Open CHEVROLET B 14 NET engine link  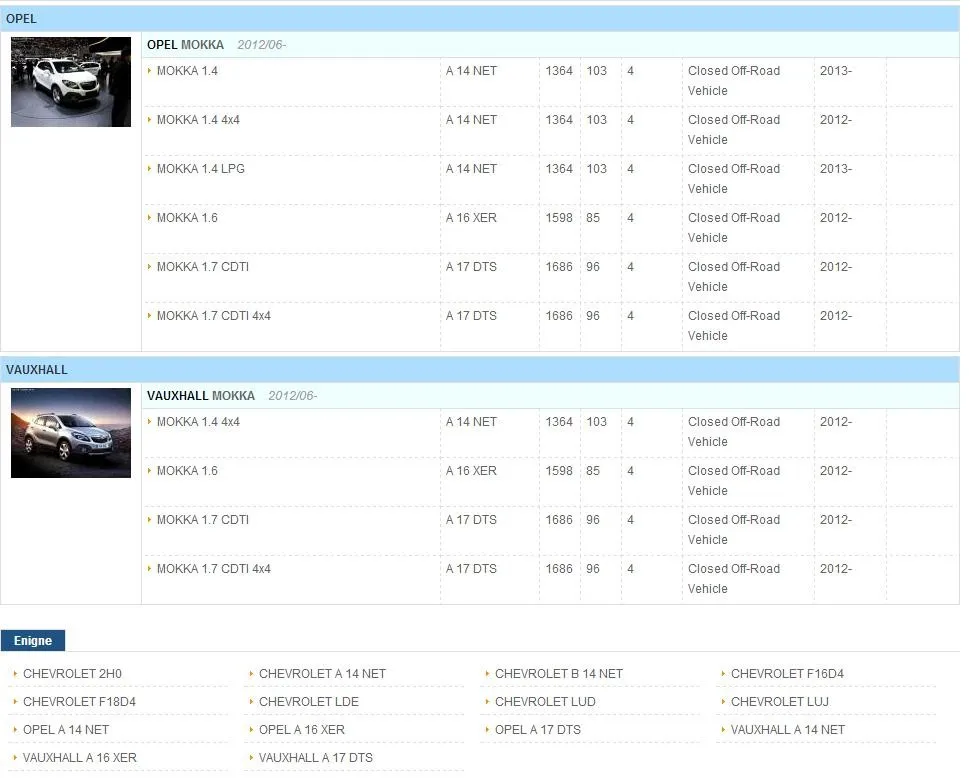point(559,674)
